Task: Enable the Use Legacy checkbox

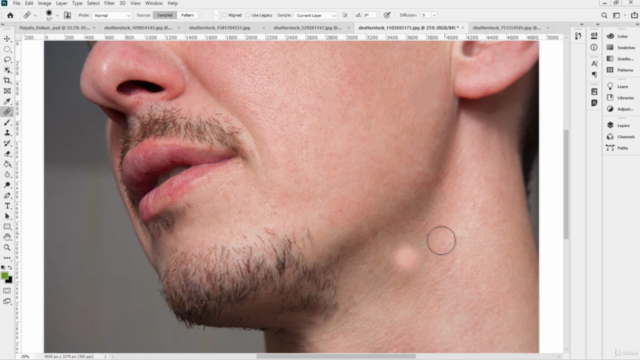Action: click(x=247, y=15)
